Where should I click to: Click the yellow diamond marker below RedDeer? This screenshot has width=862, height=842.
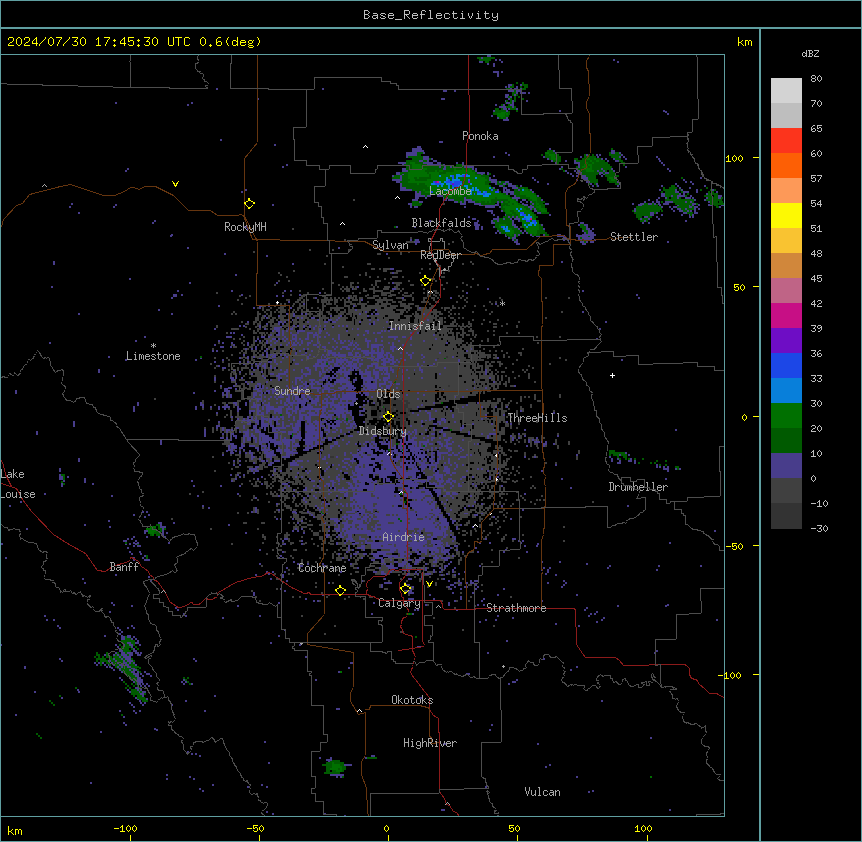(x=425, y=281)
